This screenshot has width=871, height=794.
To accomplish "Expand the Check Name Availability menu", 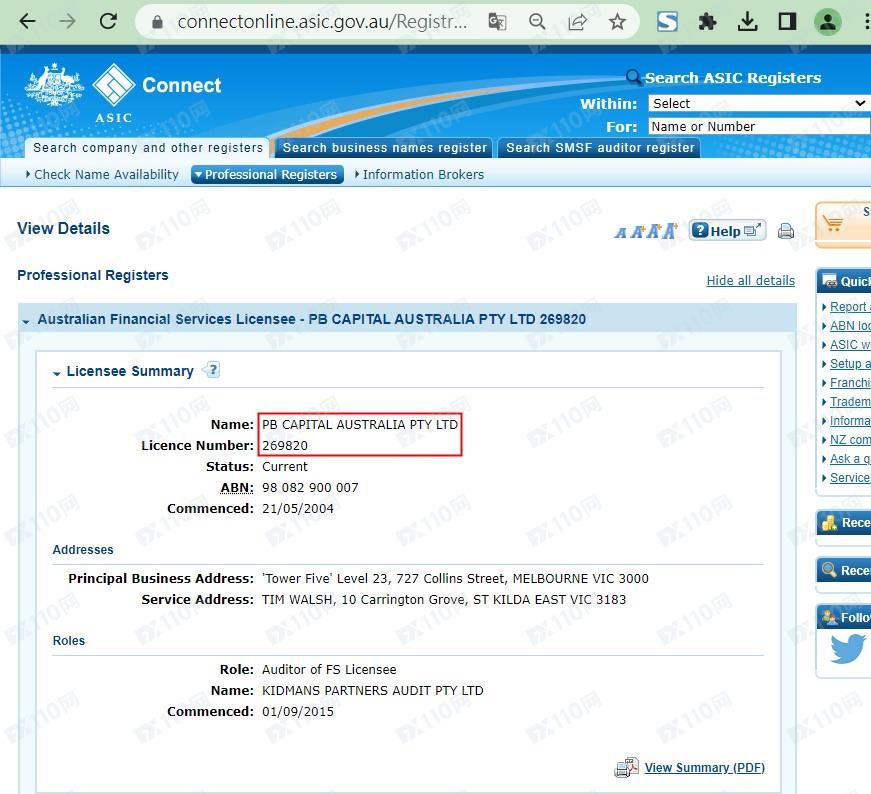I will coord(102,174).
